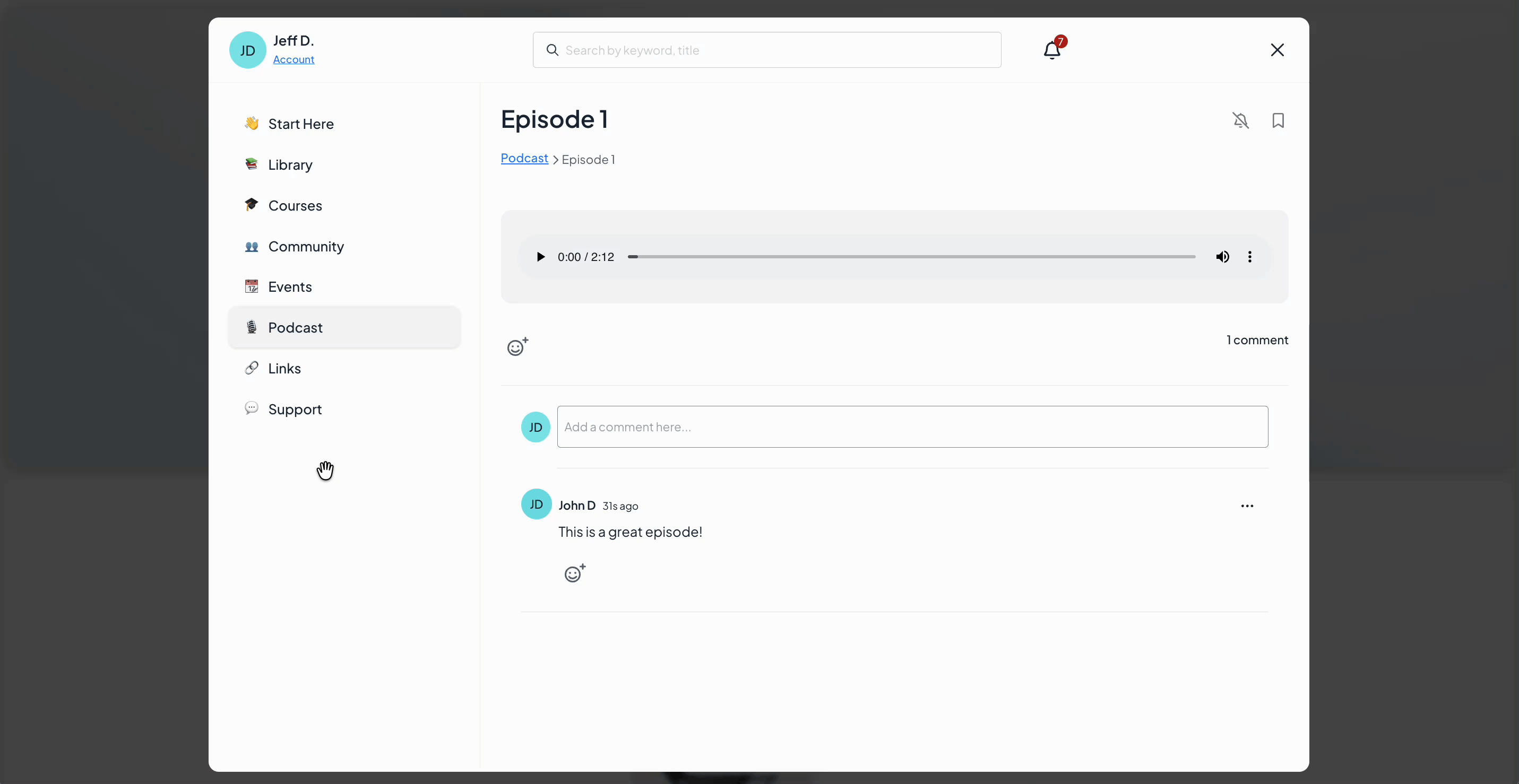This screenshot has height=784, width=1519.
Task: Bookmark Episode 1
Action: coord(1278,120)
